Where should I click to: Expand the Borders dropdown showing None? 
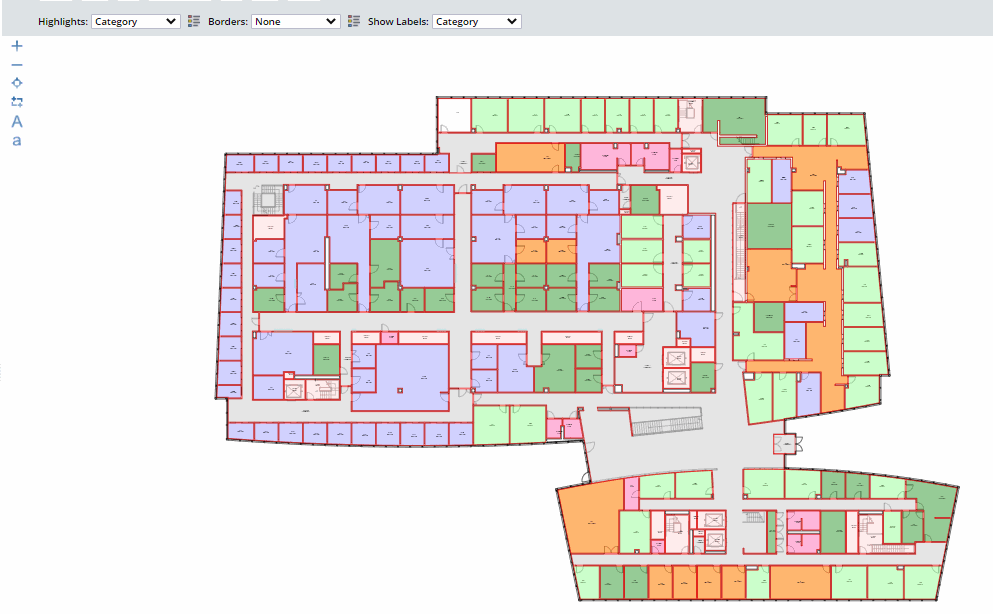coord(295,21)
